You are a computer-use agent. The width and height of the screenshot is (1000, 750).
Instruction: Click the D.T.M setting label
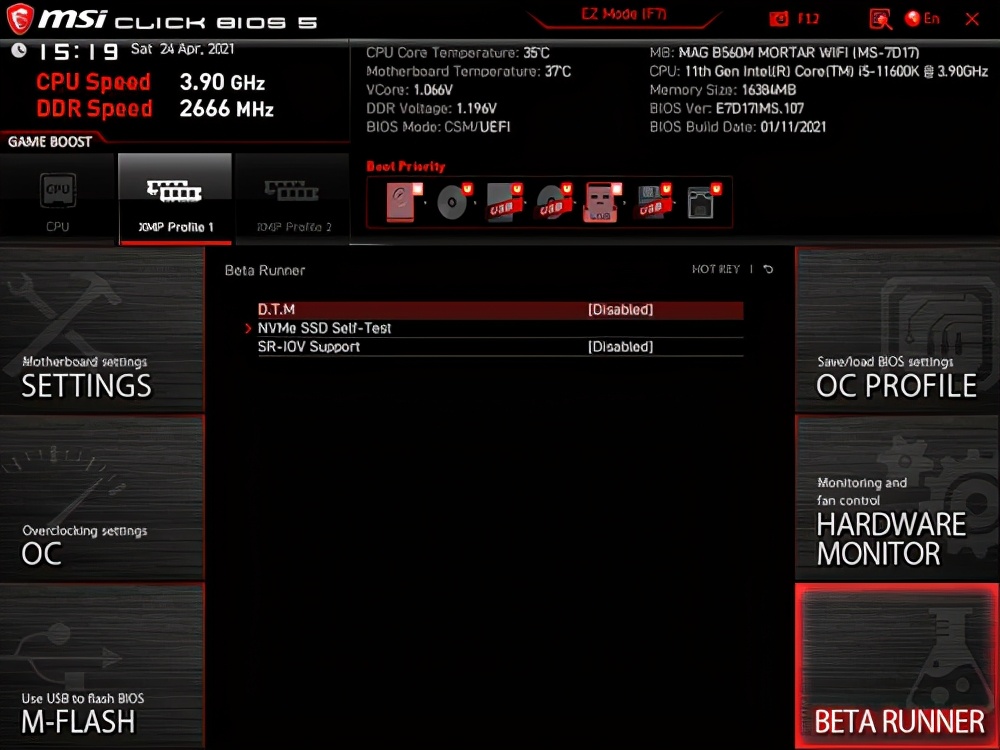(276, 310)
